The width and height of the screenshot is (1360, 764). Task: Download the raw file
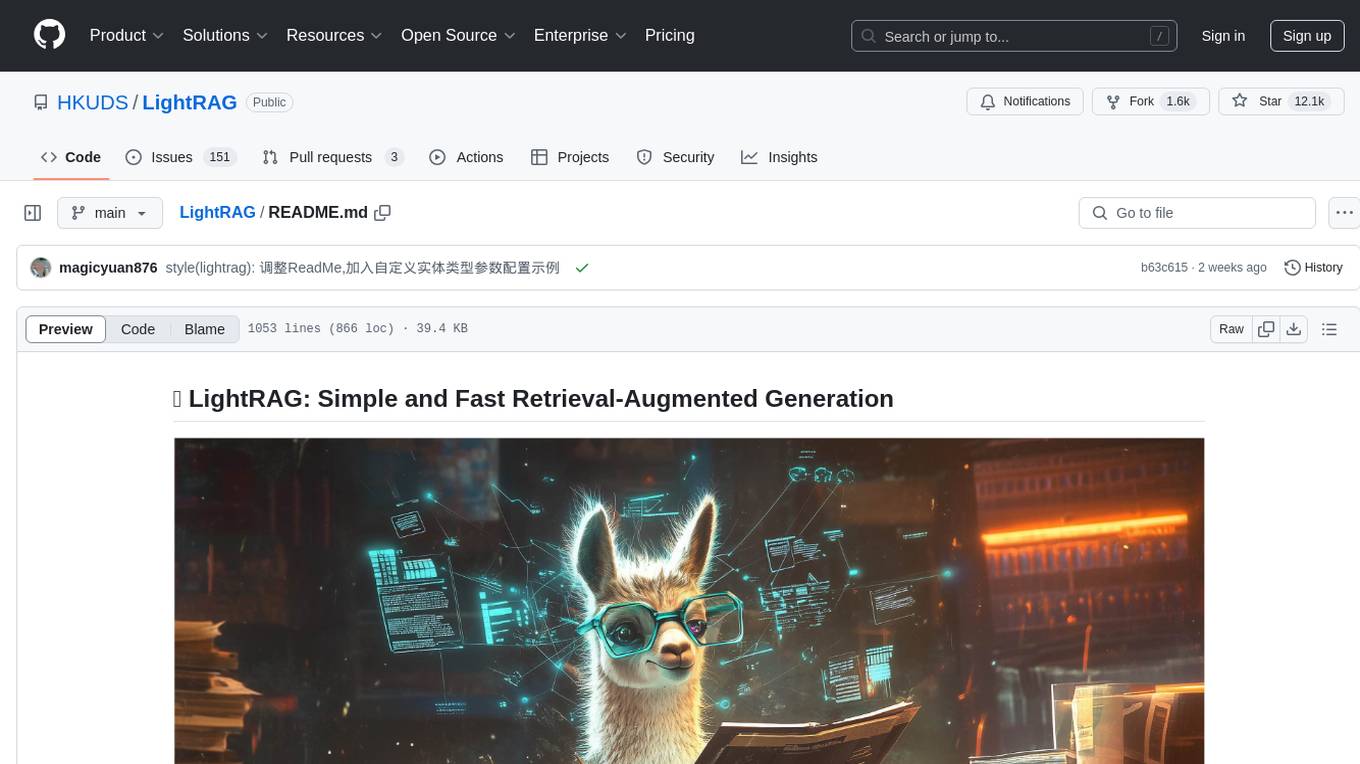(x=1293, y=329)
